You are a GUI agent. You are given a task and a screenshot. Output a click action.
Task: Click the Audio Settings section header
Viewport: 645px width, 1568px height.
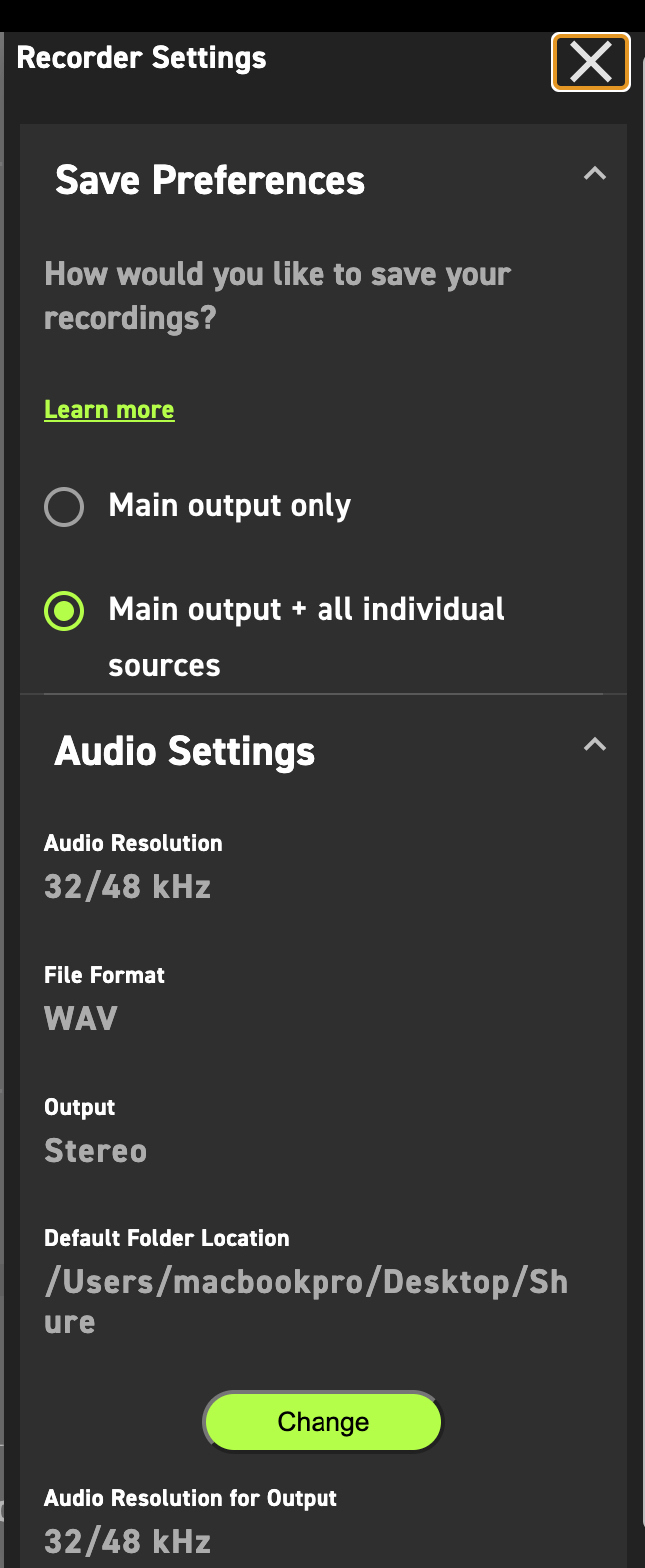(x=184, y=750)
